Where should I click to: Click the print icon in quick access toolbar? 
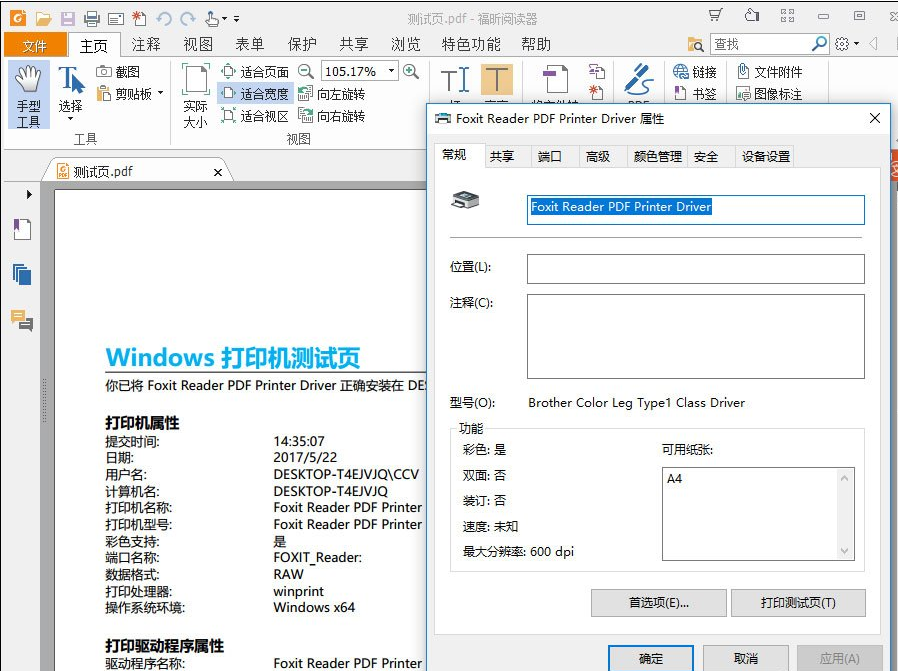tap(92, 19)
